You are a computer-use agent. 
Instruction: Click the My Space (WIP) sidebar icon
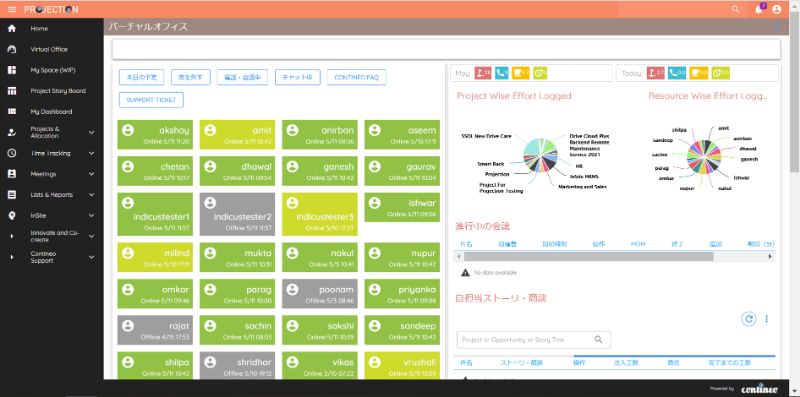click(x=12, y=70)
